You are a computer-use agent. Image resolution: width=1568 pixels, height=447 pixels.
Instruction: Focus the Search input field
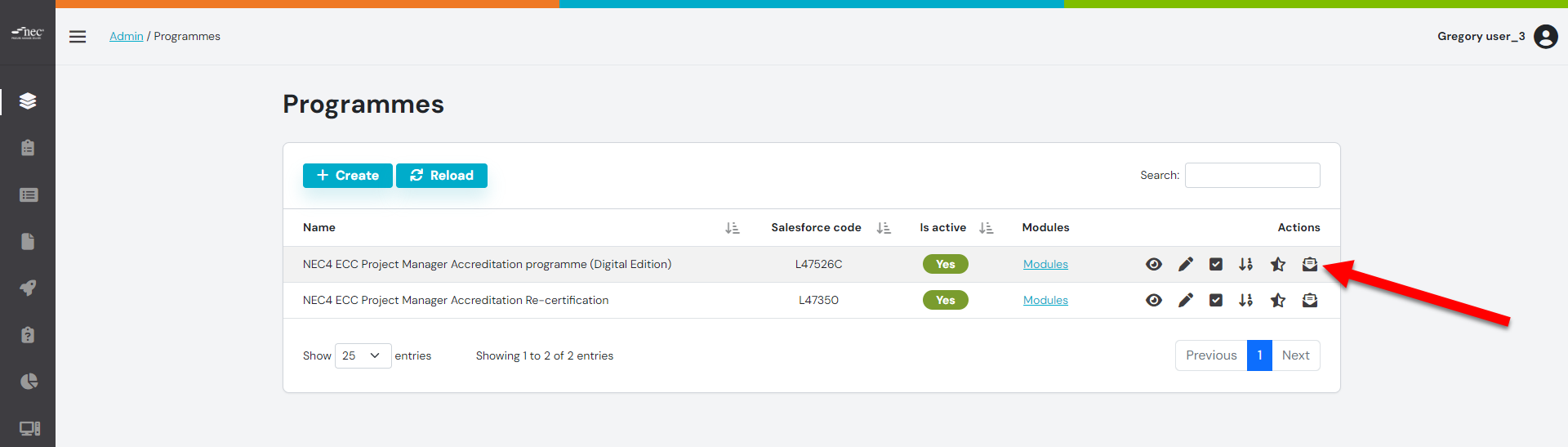click(x=1252, y=176)
